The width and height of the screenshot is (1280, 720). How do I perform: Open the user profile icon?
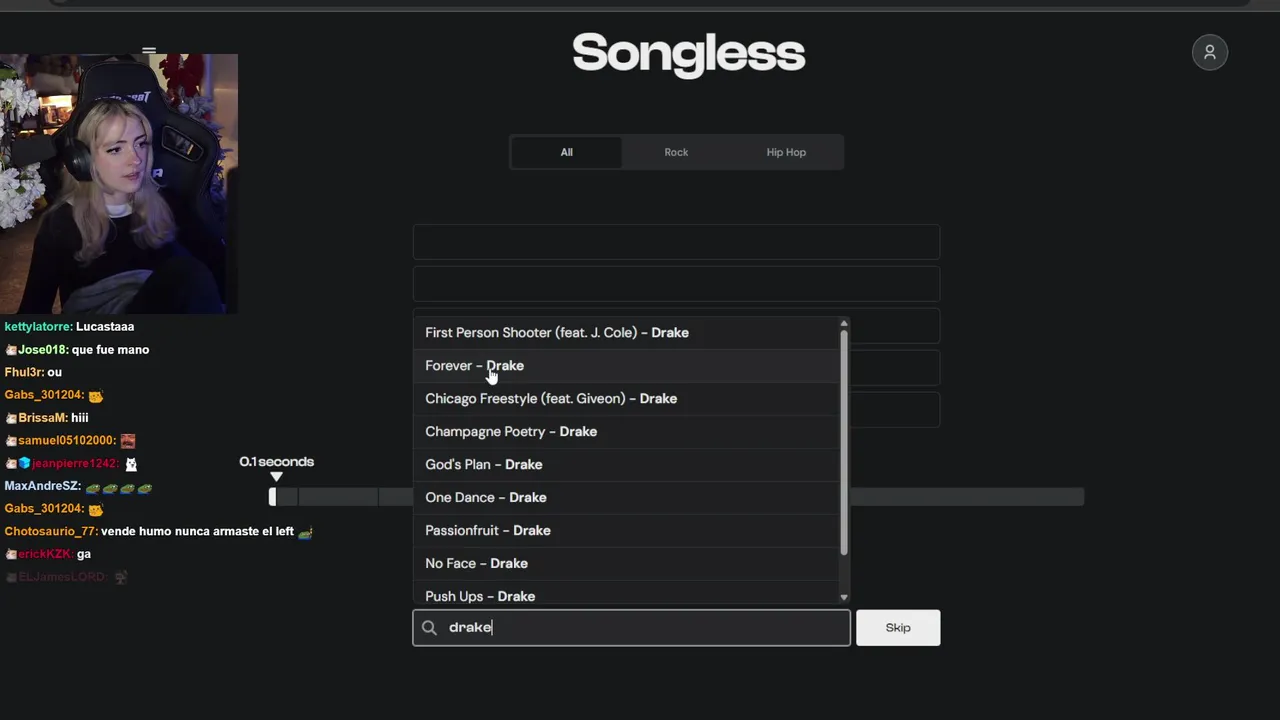click(1209, 52)
